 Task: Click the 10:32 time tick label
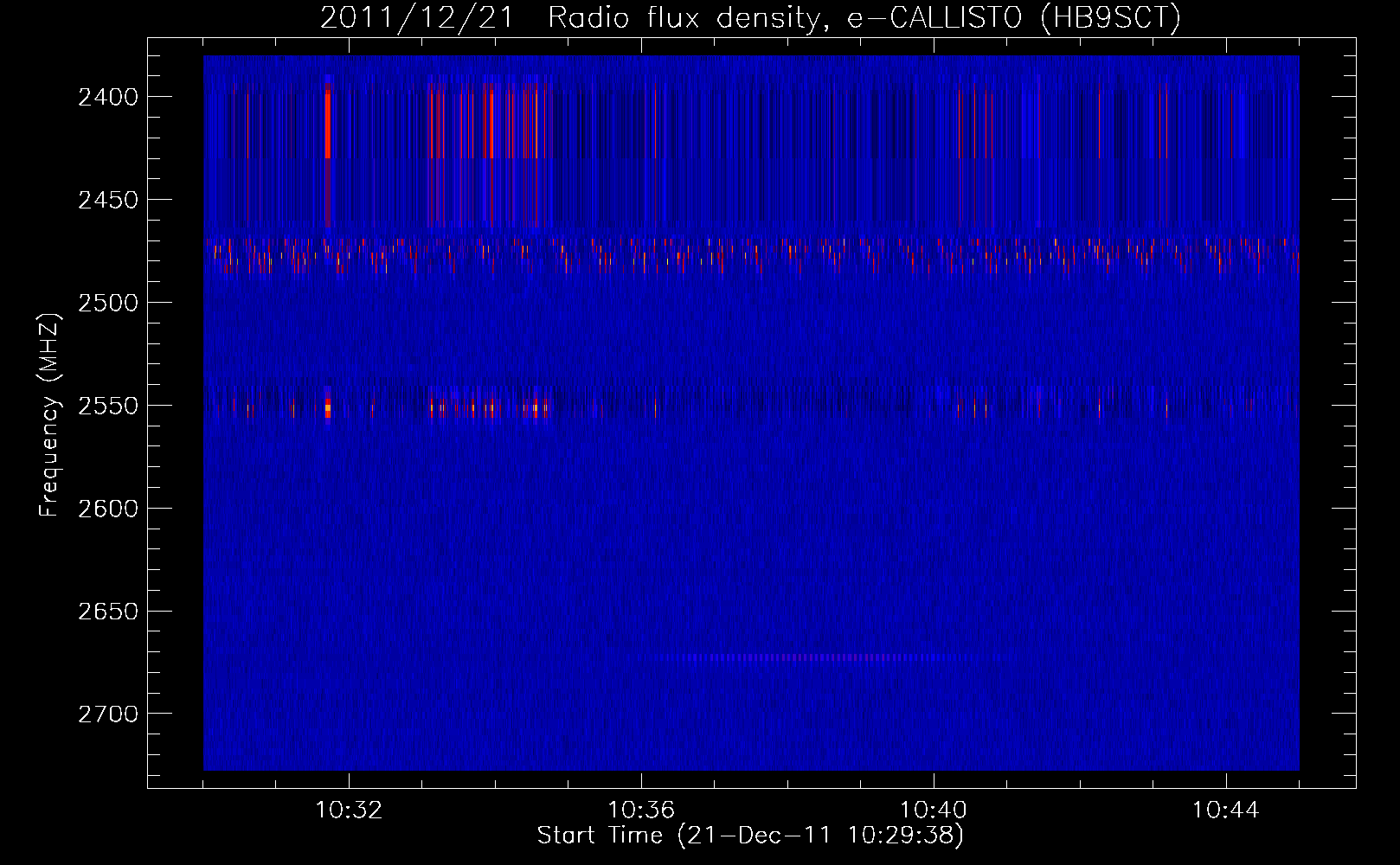tap(349, 811)
